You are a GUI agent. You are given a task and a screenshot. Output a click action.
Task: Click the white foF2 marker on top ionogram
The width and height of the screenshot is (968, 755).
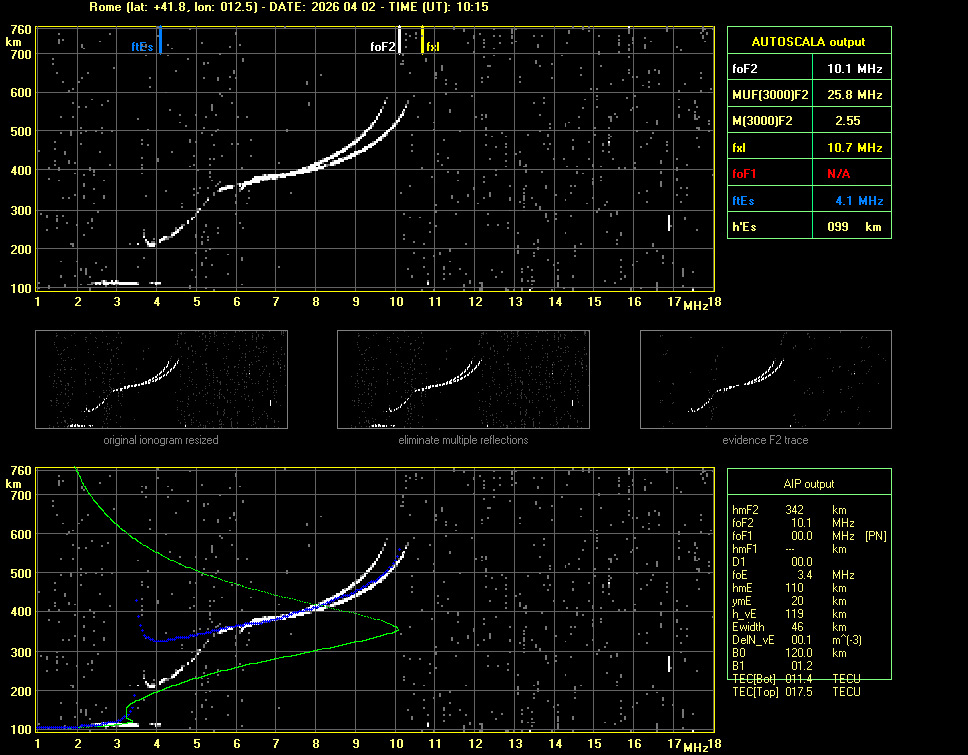click(x=399, y=39)
